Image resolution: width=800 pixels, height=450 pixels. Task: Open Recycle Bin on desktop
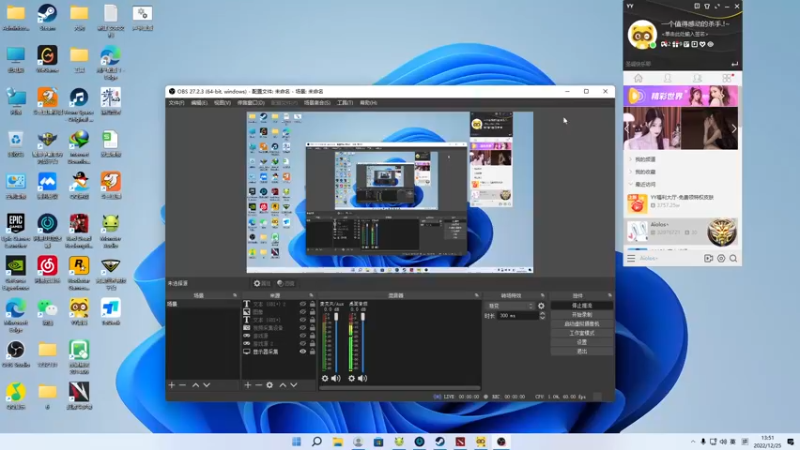click(x=16, y=143)
